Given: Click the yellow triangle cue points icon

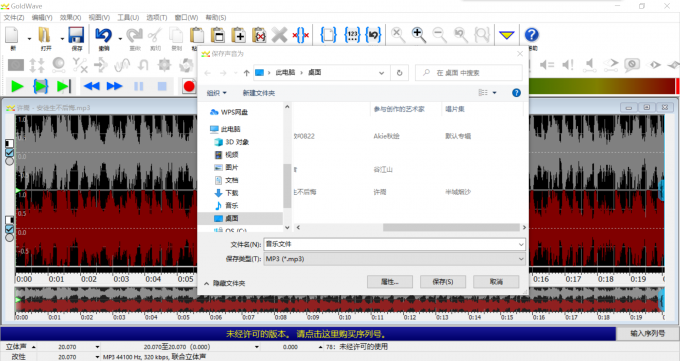Looking at the screenshot, I should (507, 35).
